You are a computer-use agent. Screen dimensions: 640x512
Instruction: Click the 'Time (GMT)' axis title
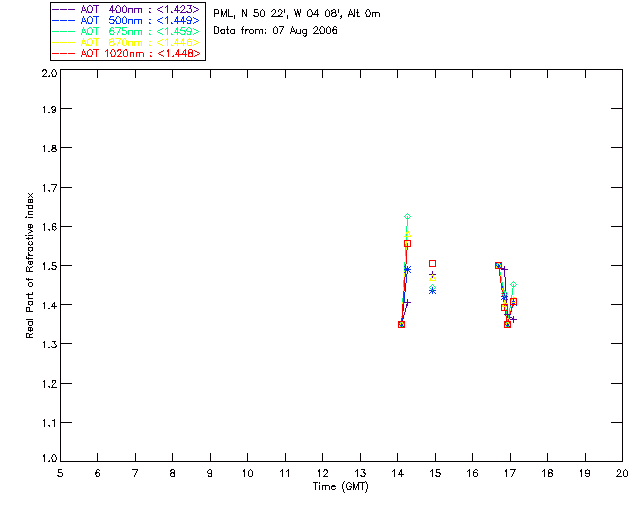tap(341, 487)
